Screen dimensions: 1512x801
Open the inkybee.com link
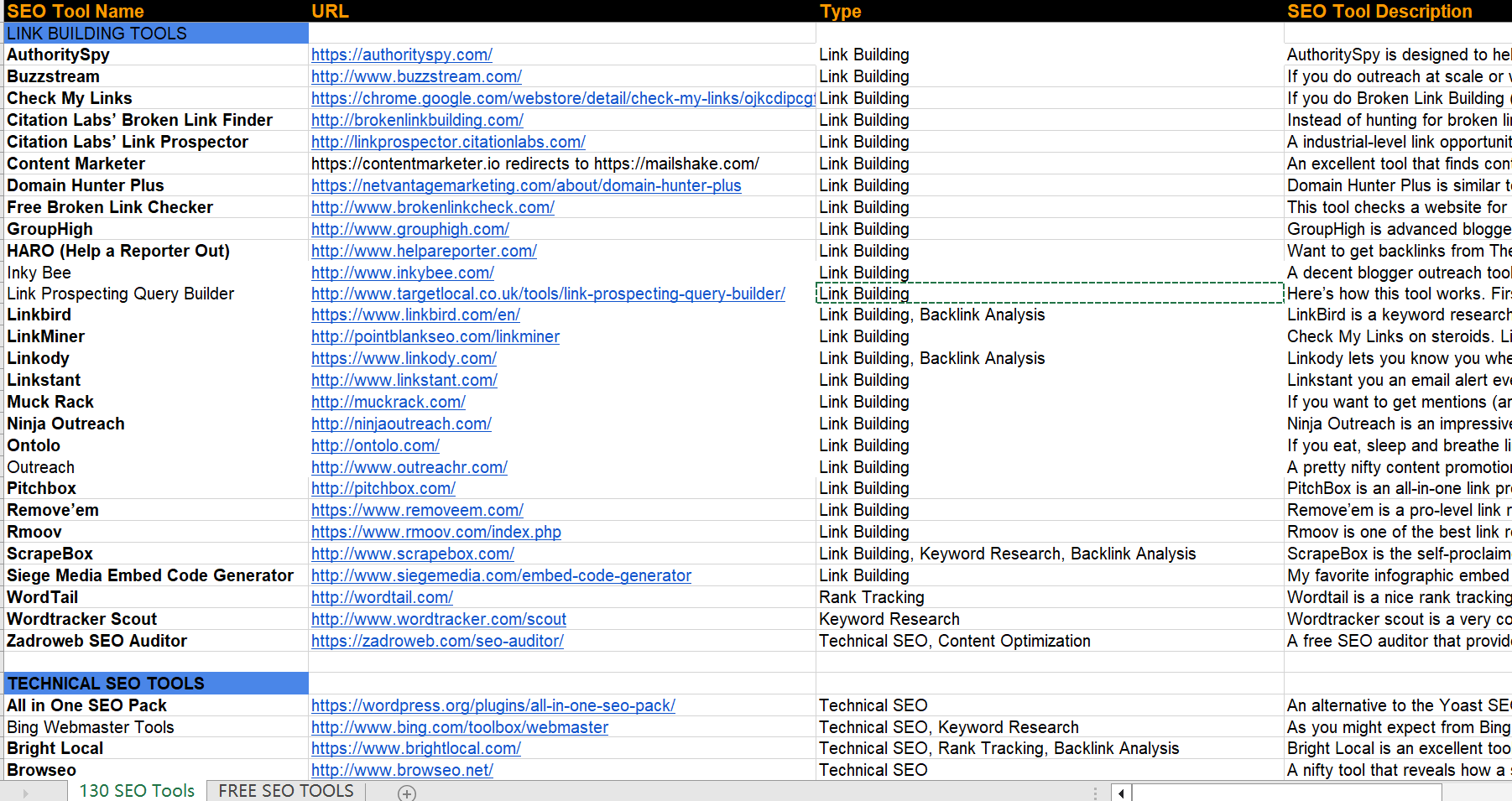point(403,273)
